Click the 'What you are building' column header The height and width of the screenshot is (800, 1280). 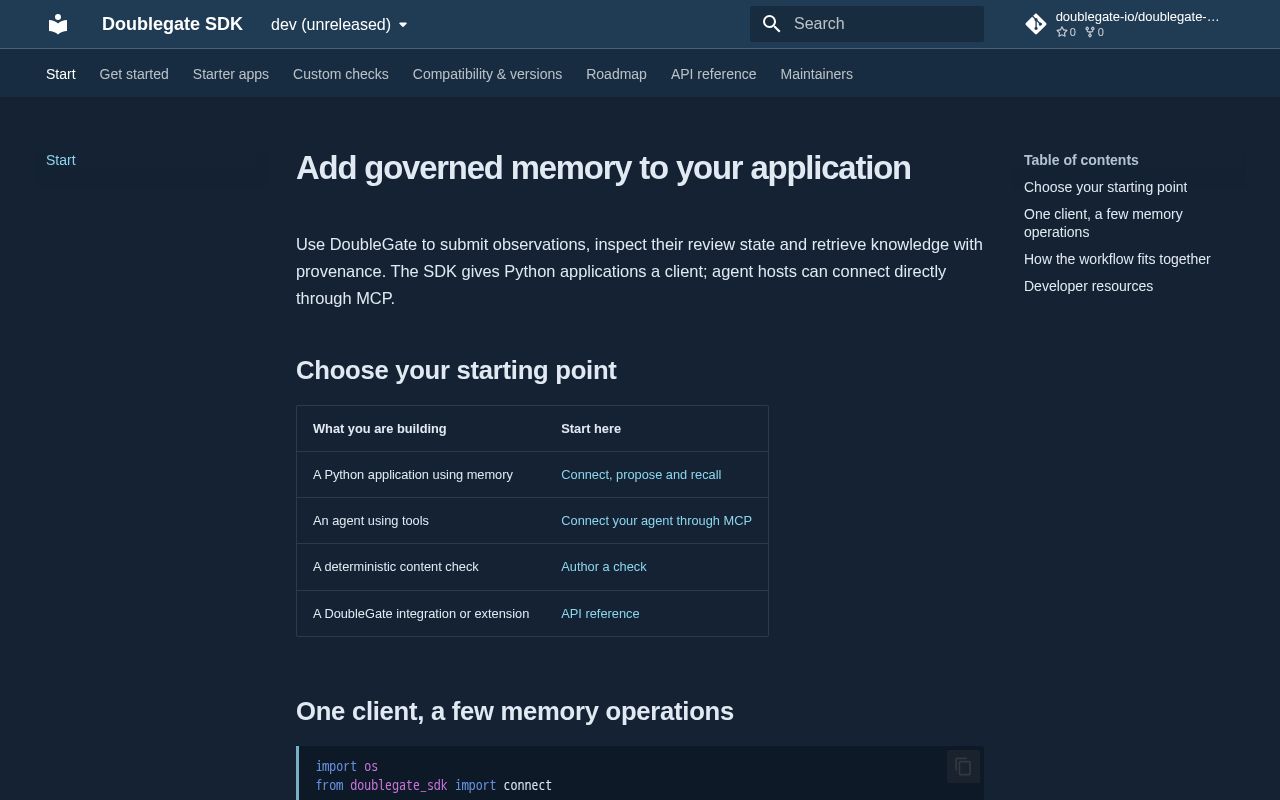[x=380, y=429]
